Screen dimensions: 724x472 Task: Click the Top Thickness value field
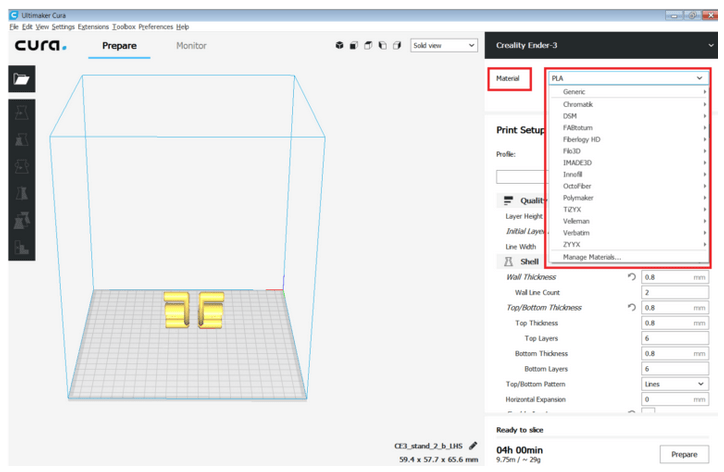click(x=675, y=323)
